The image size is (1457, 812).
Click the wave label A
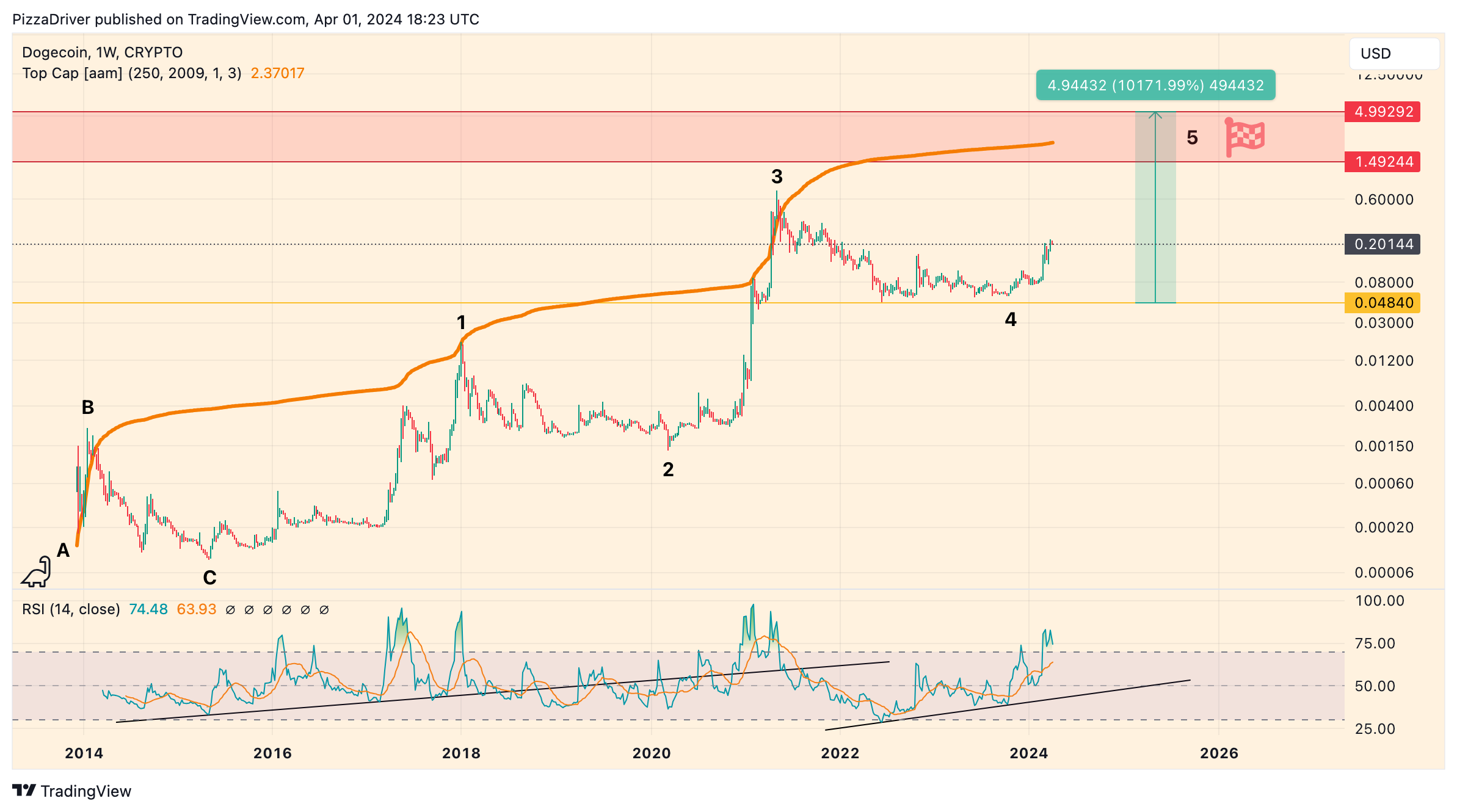63,551
